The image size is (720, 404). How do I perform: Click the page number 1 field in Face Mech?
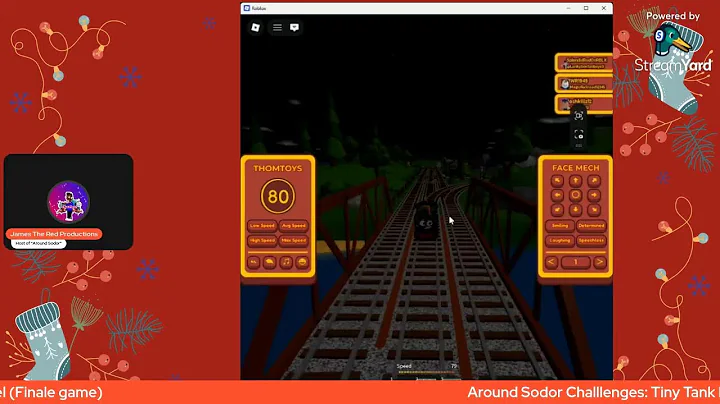pyautogui.click(x=575, y=262)
